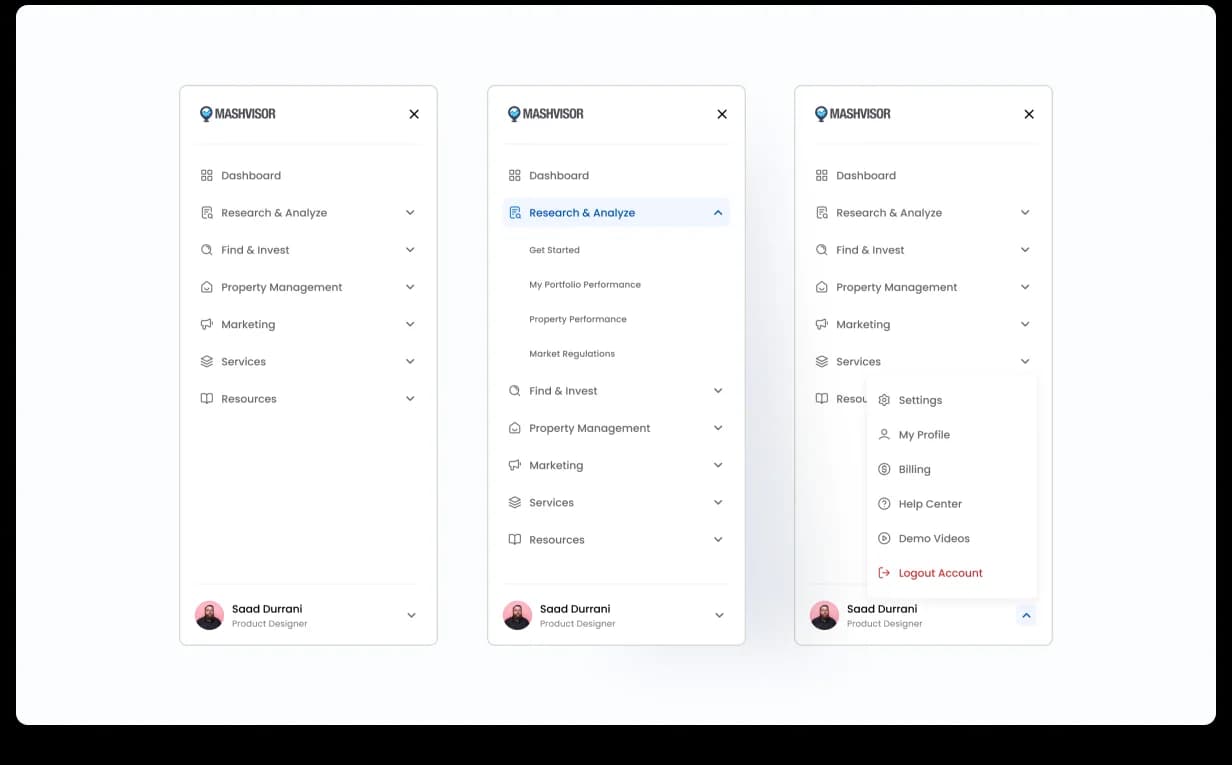
Task: Click Dashboard grid icon in left panel
Action: coord(207,175)
